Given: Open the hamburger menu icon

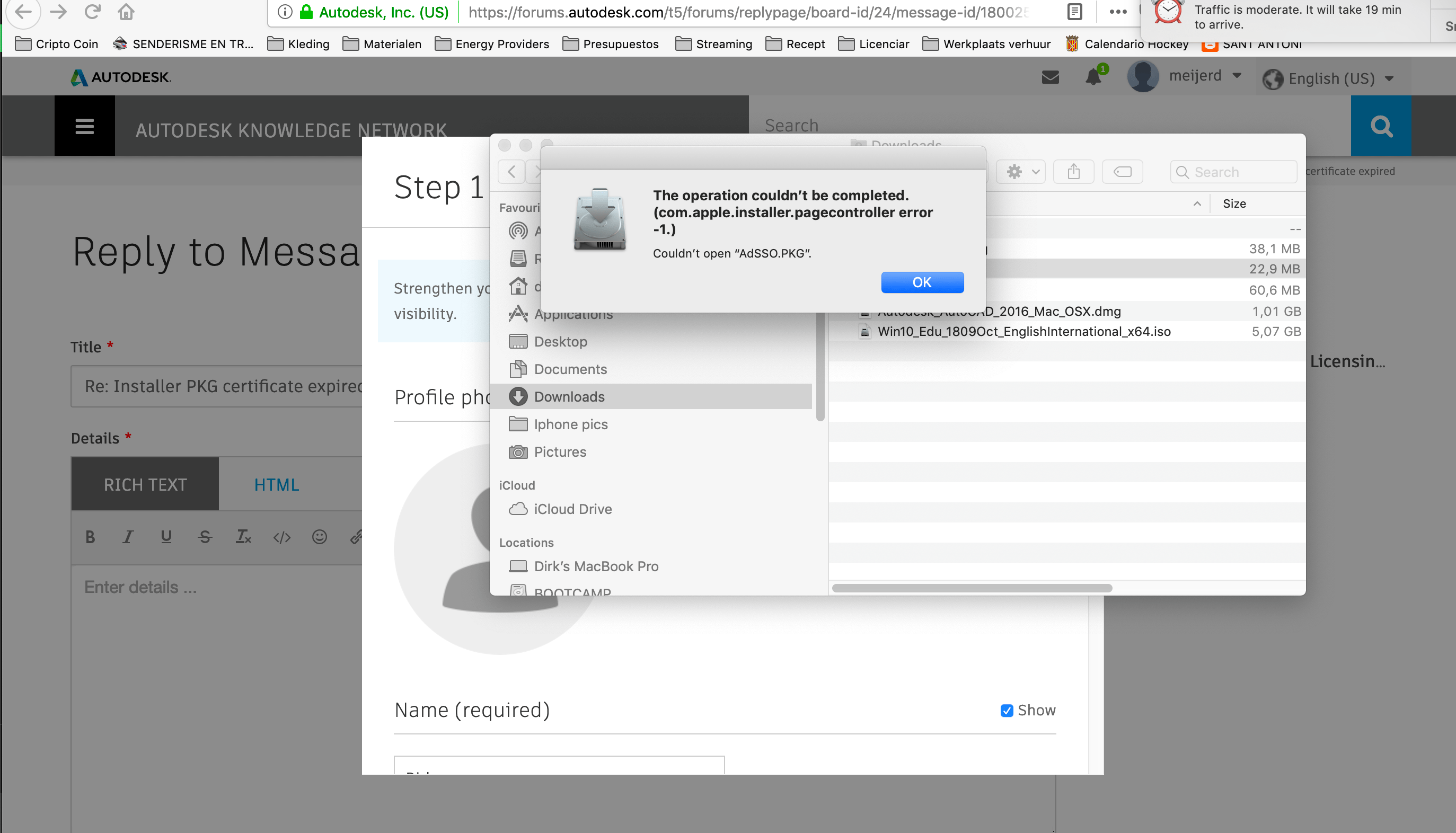Looking at the screenshot, I should coord(85,126).
